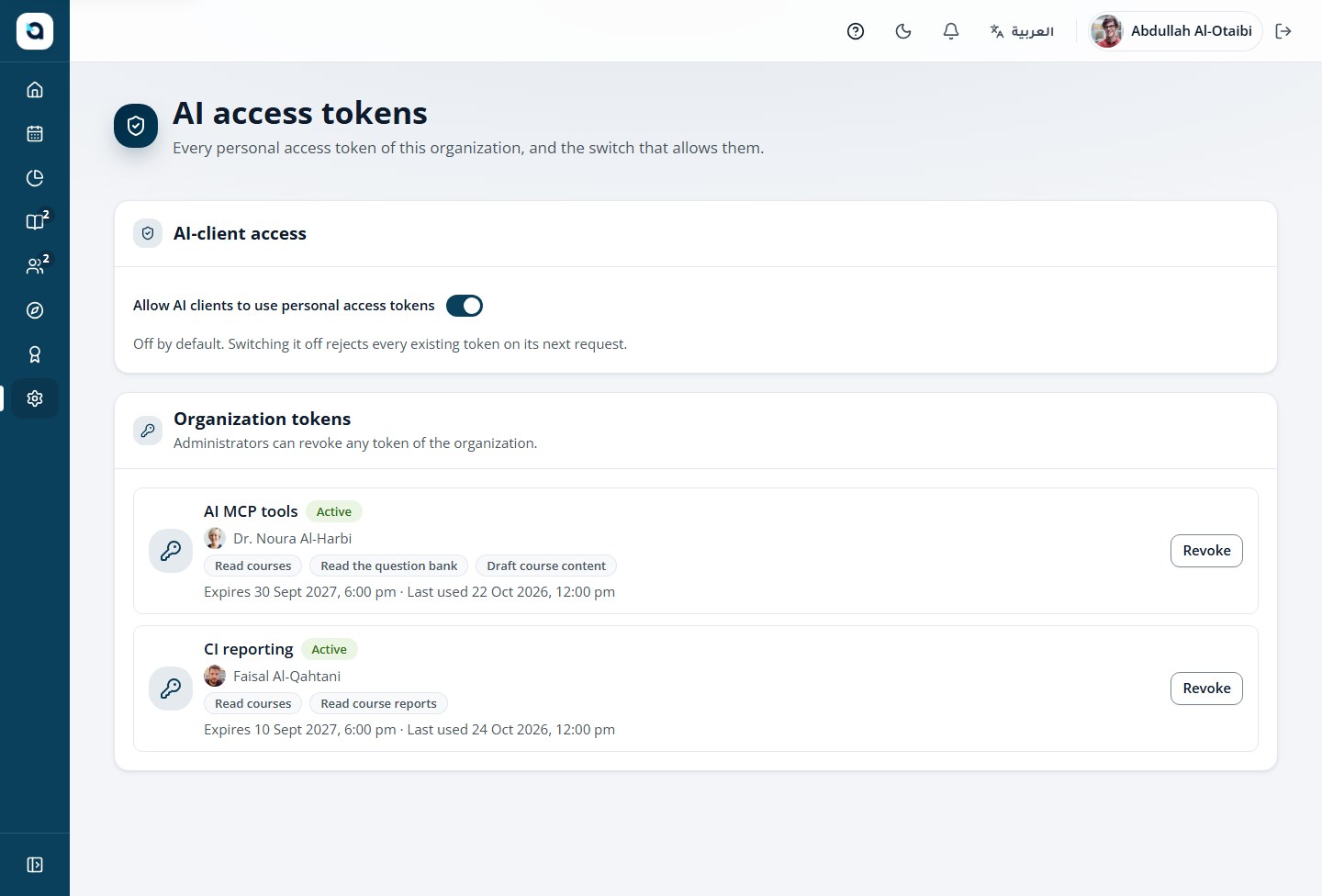Click the CI reporting token name

249,649
